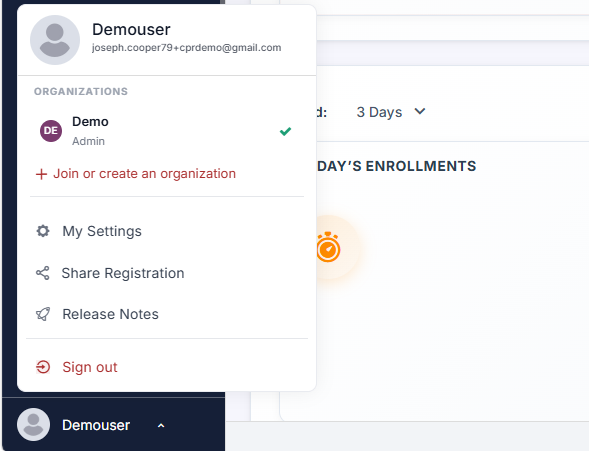Click the large Demouser profile avatar in popup
The image size is (589, 451).
[55, 40]
